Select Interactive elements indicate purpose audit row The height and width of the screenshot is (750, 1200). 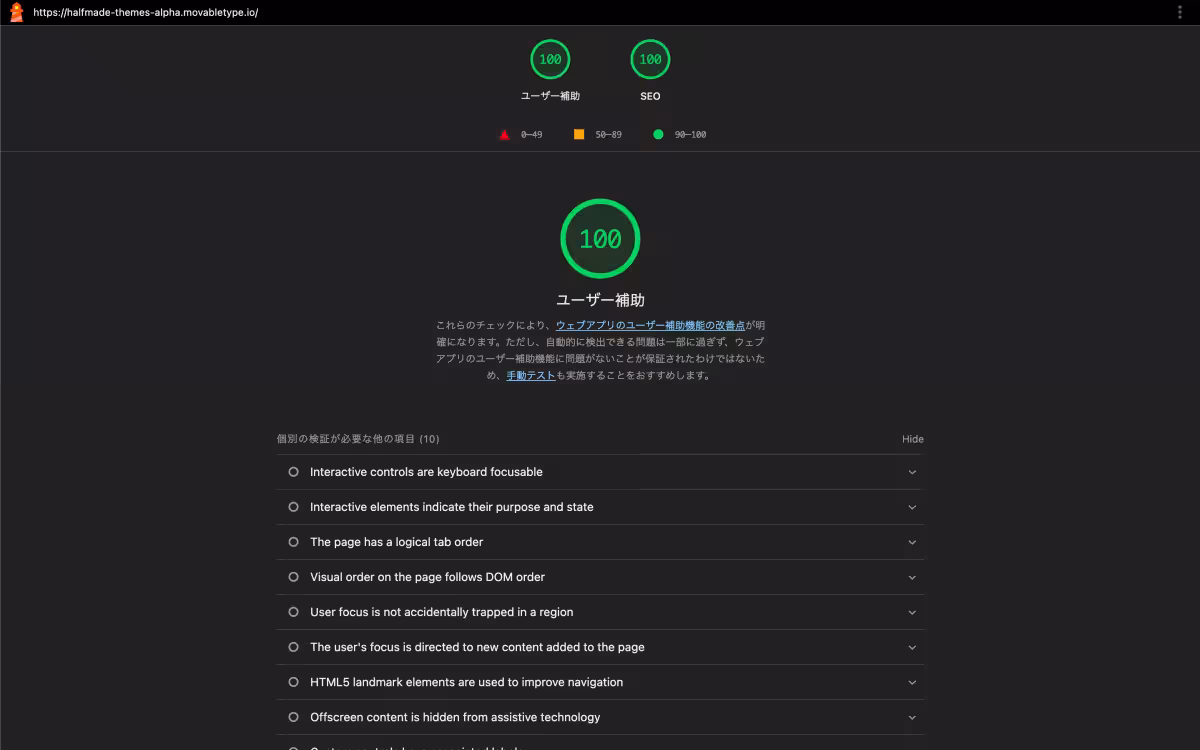(451, 507)
